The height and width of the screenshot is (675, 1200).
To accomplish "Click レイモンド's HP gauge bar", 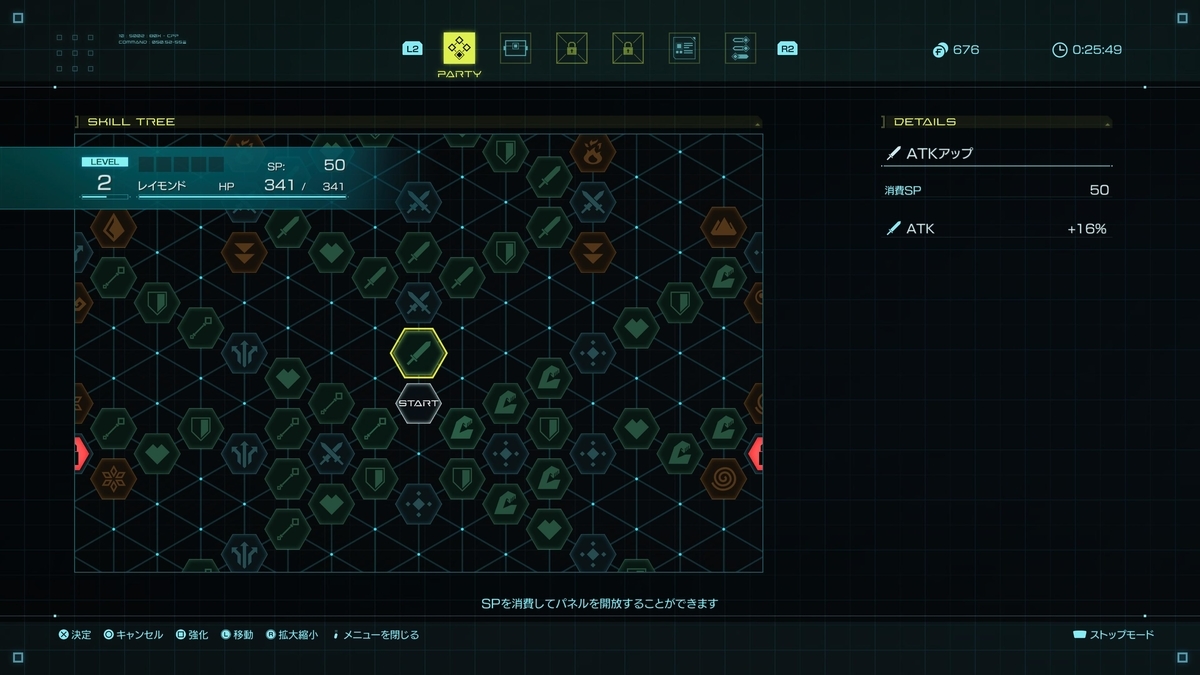I will 242,197.
